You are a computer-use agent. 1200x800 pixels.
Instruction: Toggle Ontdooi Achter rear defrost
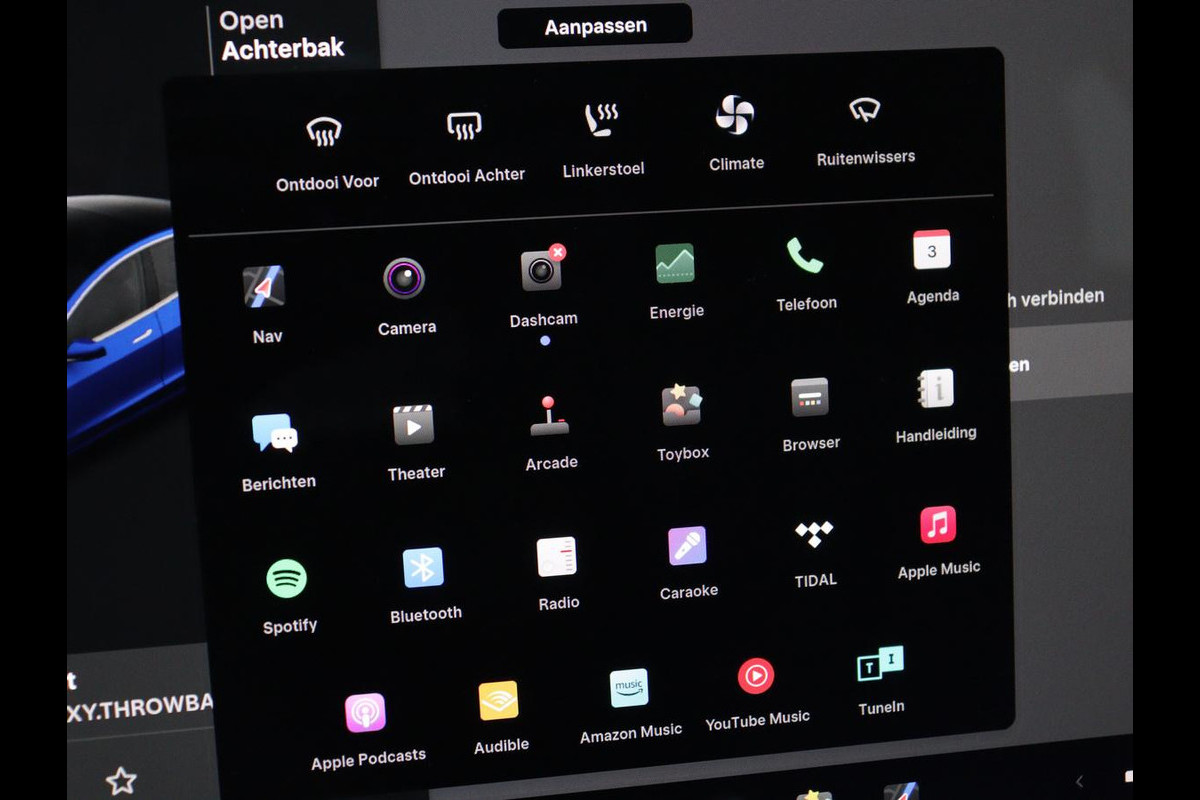coord(464,126)
